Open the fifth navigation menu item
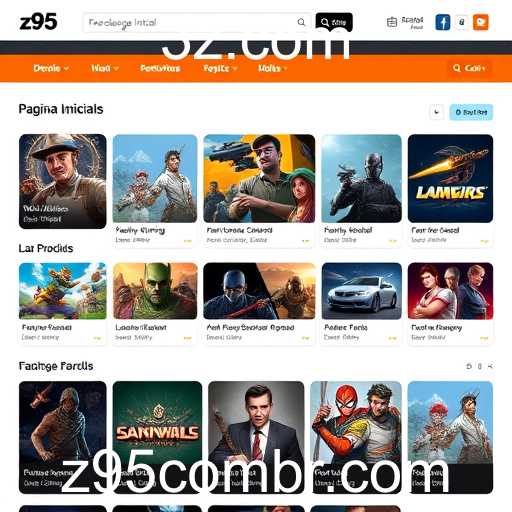The height and width of the screenshot is (512, 512). click(272, 68)
